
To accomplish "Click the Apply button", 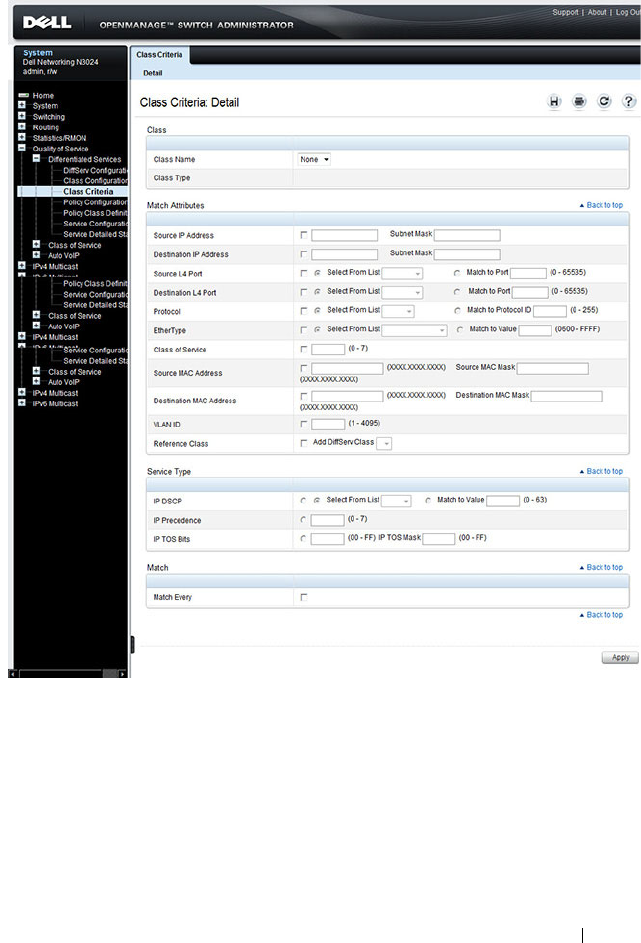I will click(620, 657).
